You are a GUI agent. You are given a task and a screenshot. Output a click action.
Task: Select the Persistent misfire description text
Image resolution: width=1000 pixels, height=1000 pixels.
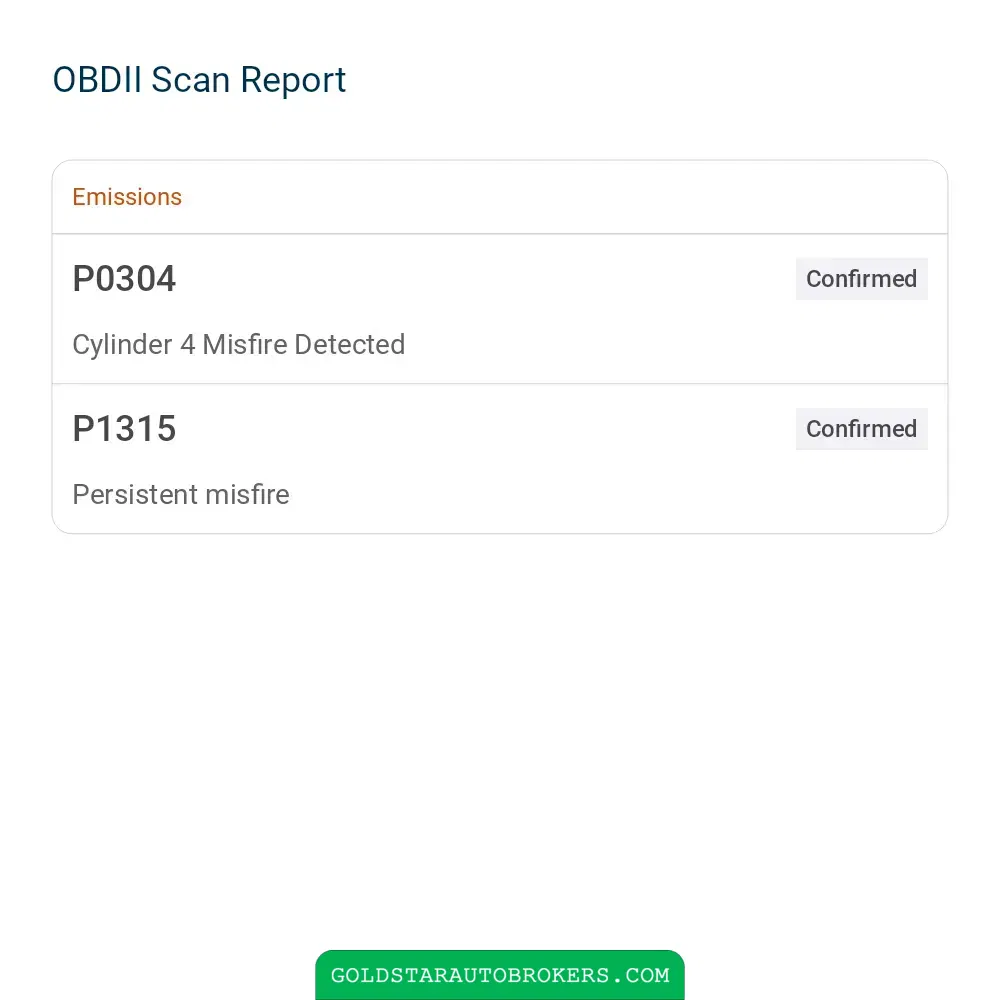coord(180,495)
